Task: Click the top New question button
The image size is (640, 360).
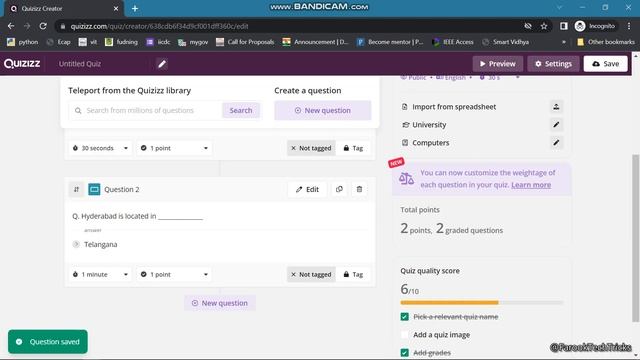Action: pyautogui.click(x=322, y=110)
